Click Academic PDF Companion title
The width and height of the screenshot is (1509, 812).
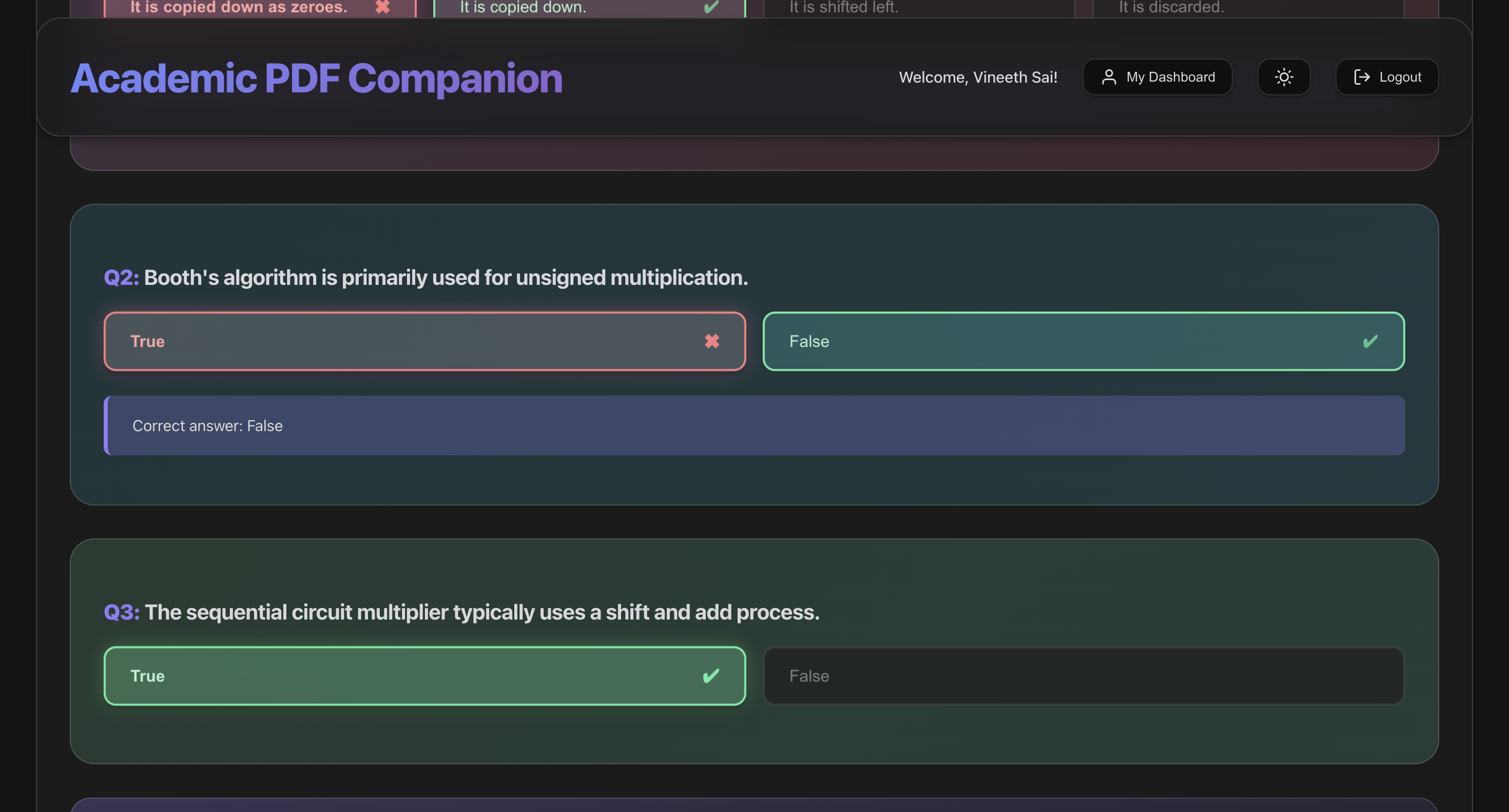316,78
